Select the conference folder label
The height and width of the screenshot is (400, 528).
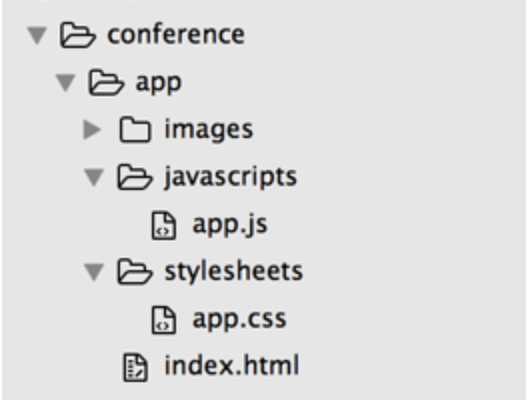[x=176, y=35]
